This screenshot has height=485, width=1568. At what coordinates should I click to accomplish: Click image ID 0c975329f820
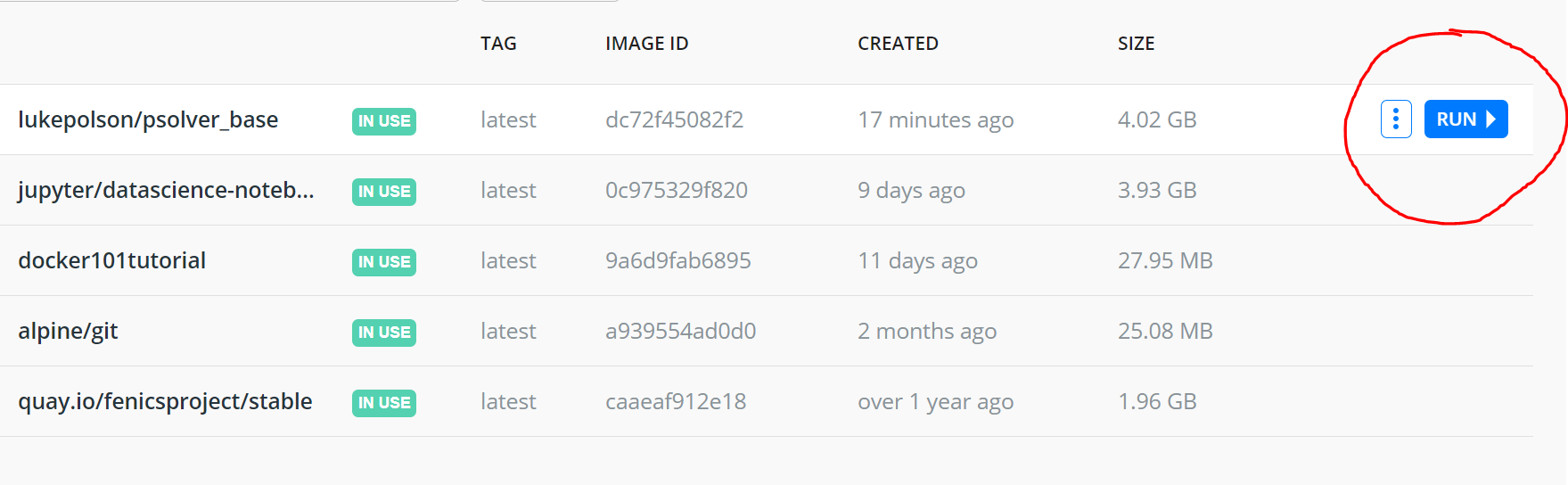tap(676, 190)
